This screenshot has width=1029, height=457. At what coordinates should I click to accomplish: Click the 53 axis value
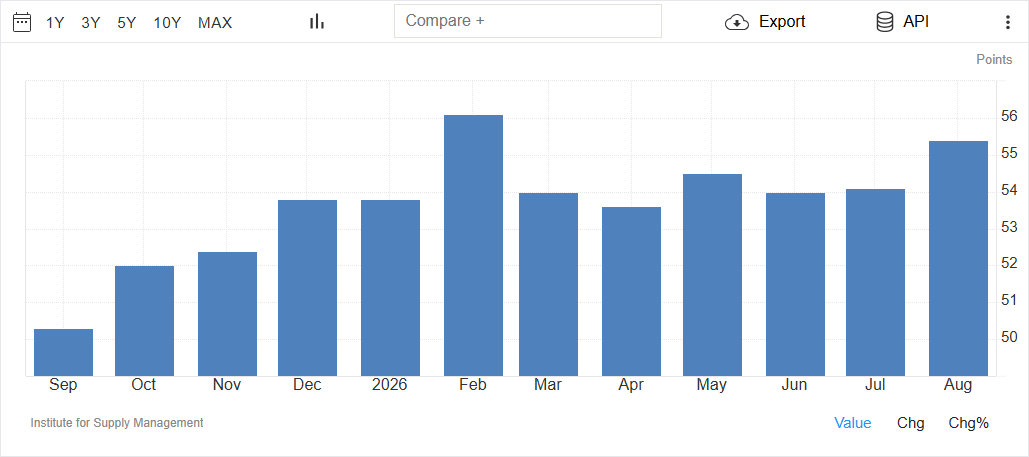(x=1010, y=227)
